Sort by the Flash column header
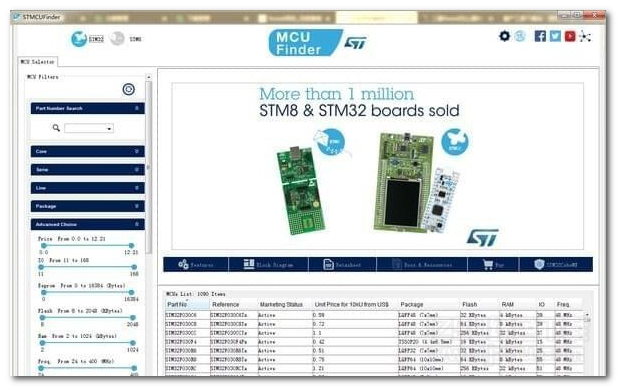Image resolution: width=617 pixels, height=387 pixels. pos(479,304)
